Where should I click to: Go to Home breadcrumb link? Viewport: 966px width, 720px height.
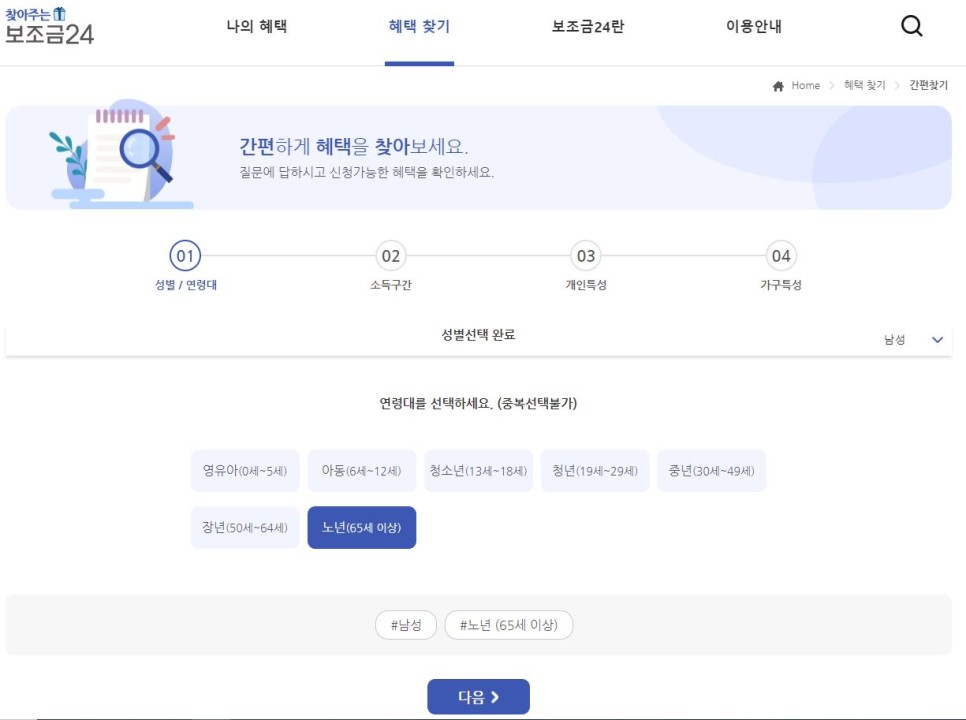click(805, 86)
